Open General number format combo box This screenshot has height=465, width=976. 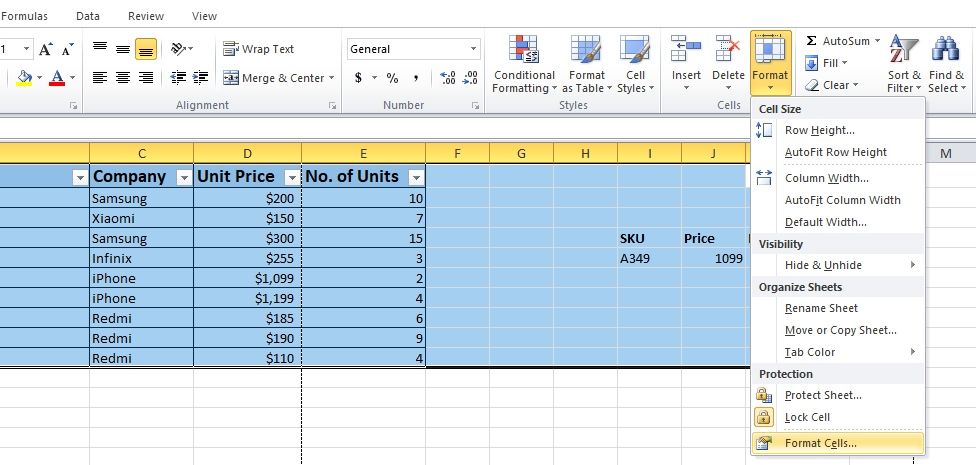click(x=413, y=49)
